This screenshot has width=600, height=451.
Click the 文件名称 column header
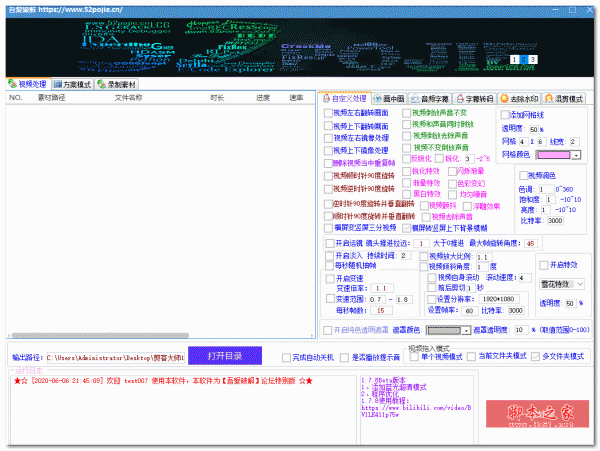(x=128, y=98)
